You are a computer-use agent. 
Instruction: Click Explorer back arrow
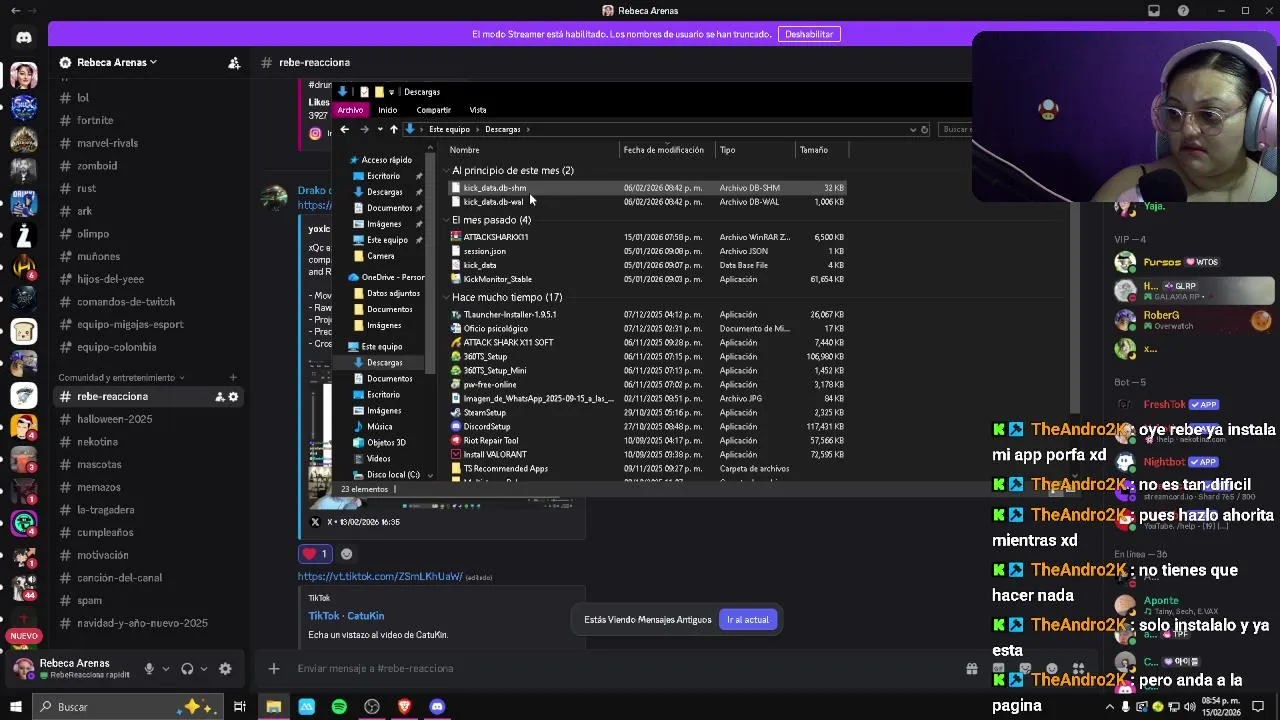(344, 129)
